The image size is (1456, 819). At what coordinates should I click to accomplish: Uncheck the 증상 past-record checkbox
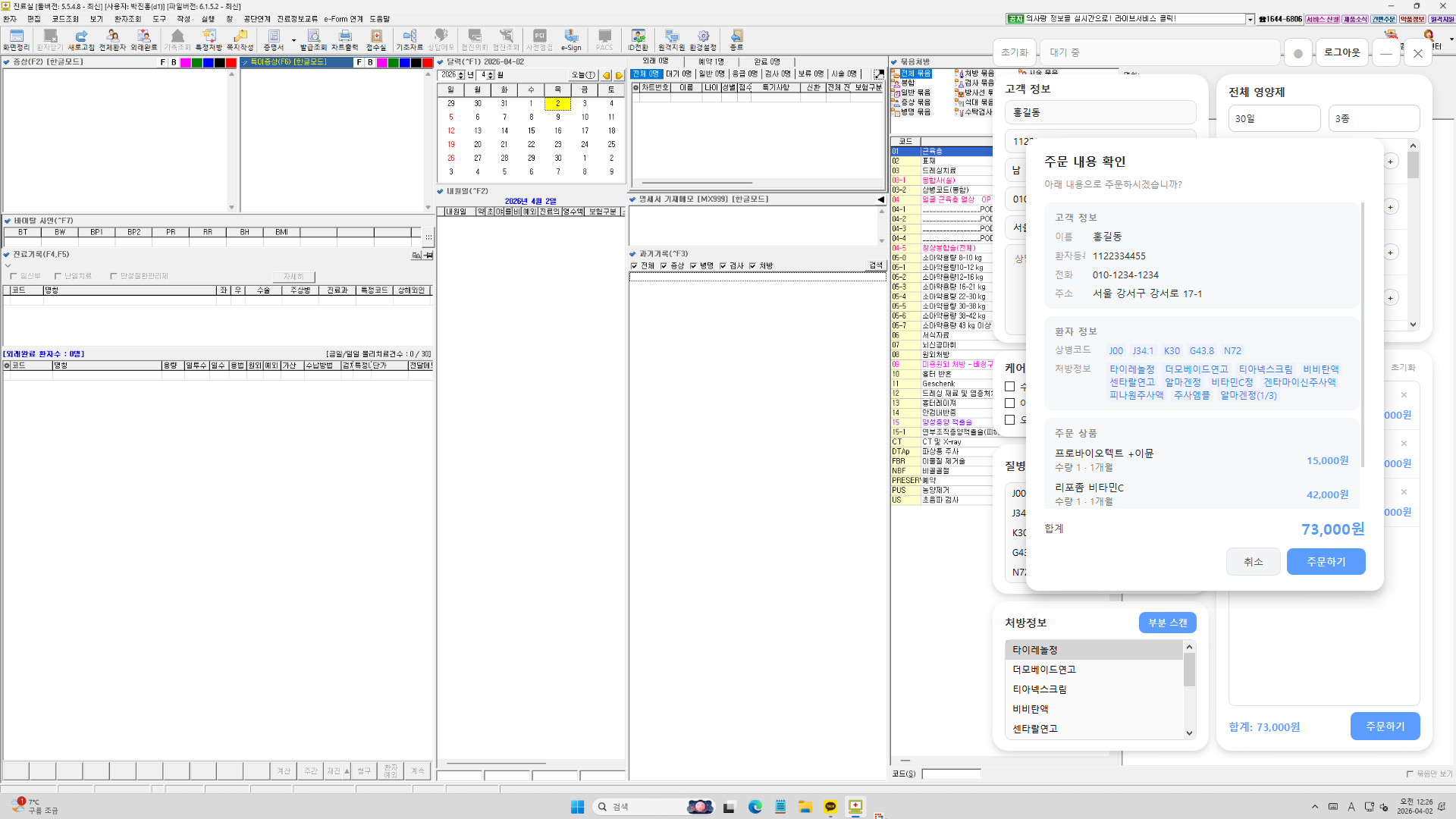coord(664,266)
